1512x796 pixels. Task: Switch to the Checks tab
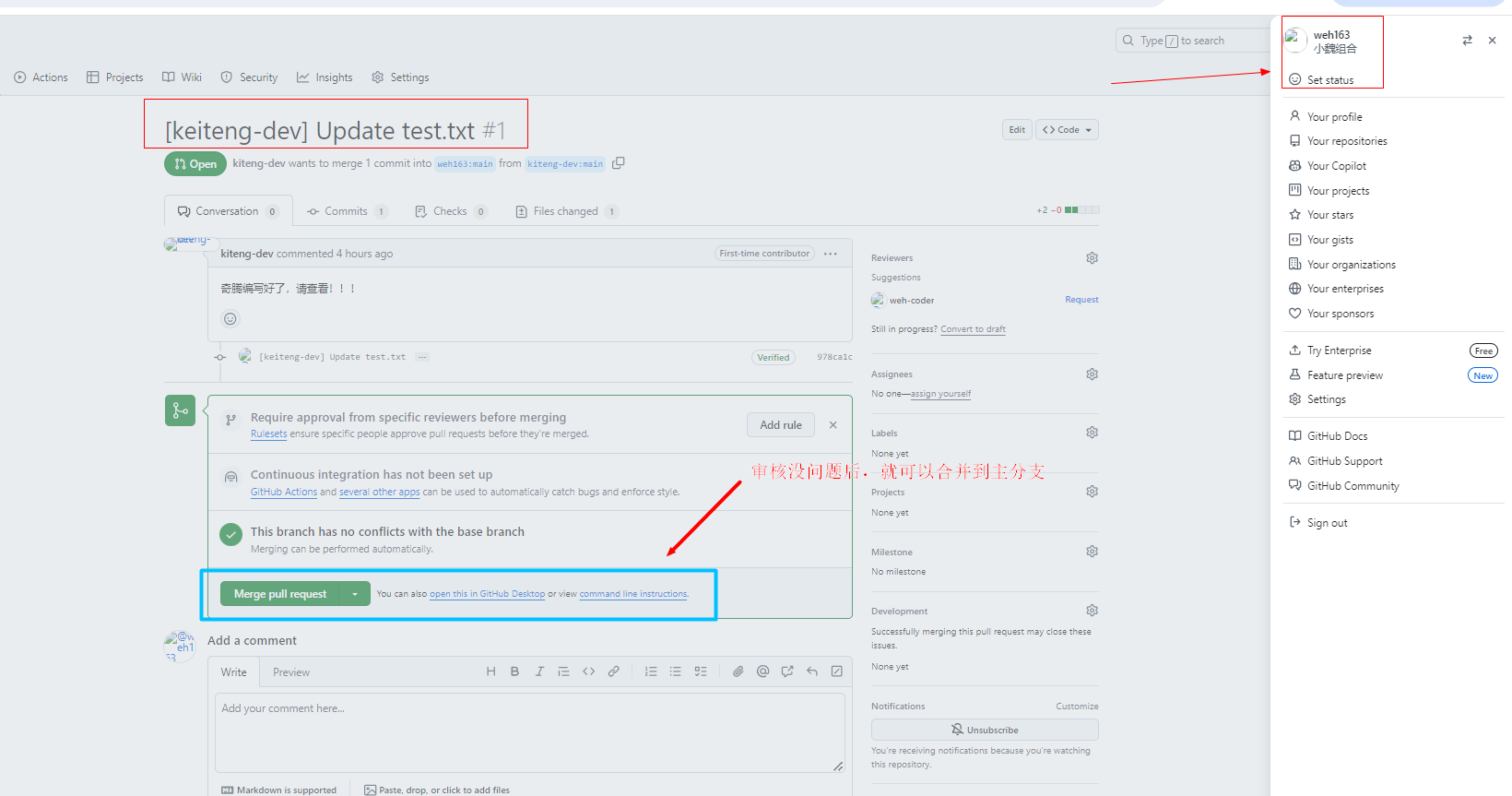[450, 211]
